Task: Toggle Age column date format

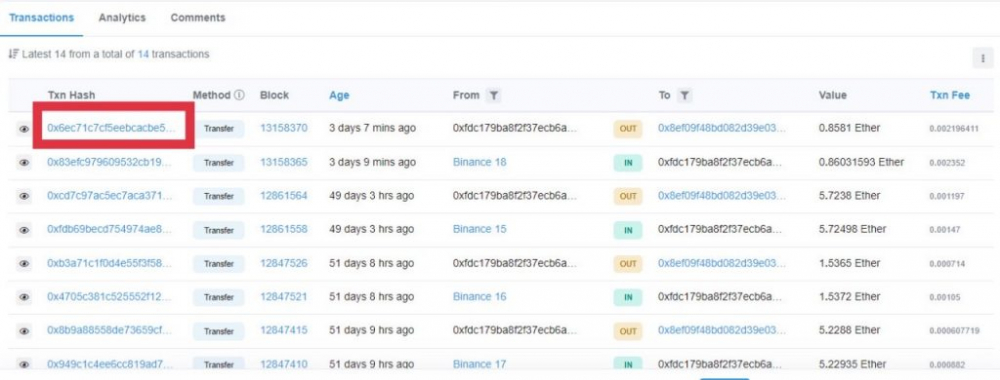Action: 339,96
